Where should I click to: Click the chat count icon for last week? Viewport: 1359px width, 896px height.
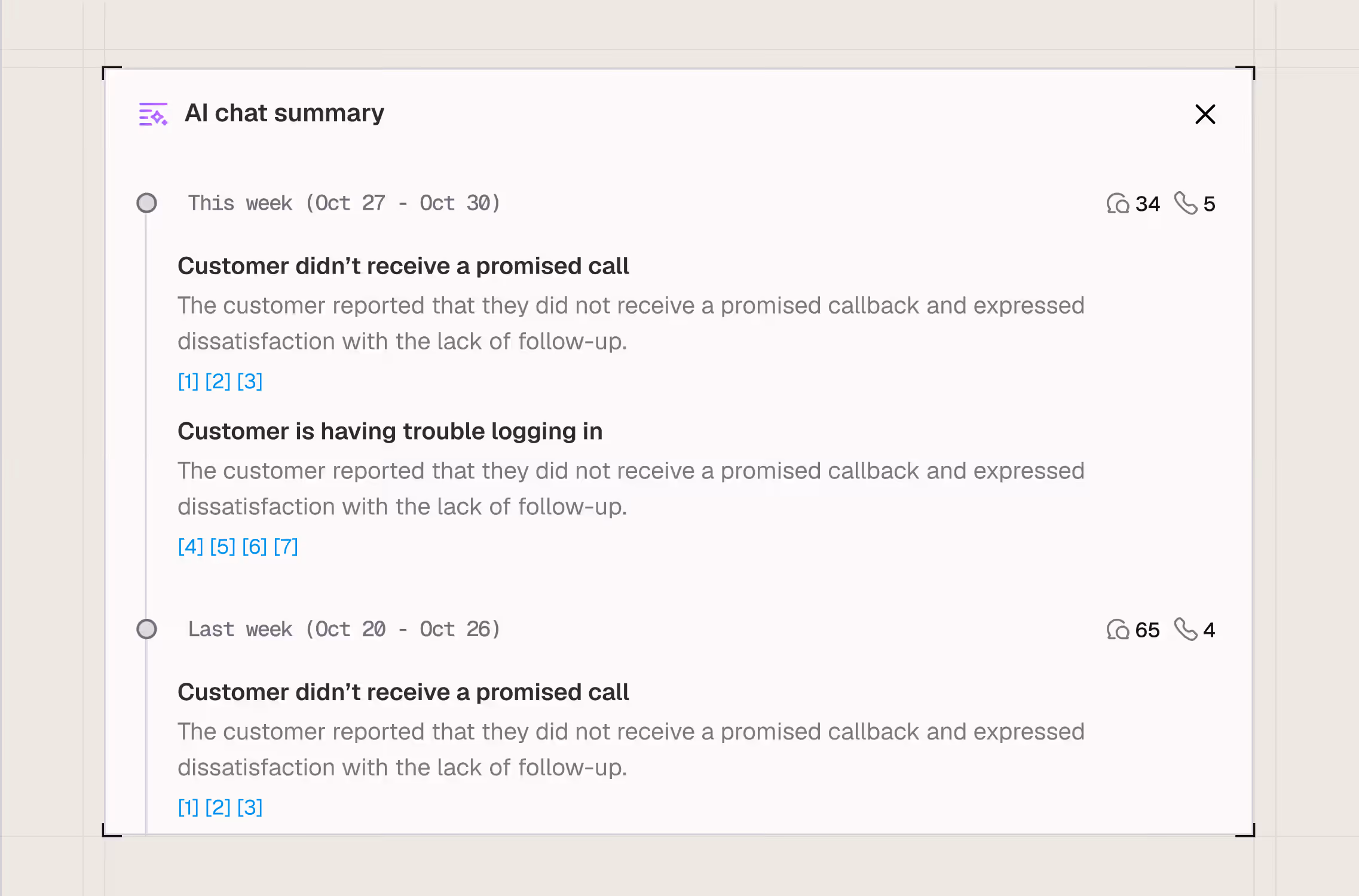click(x=1118, y=630)
